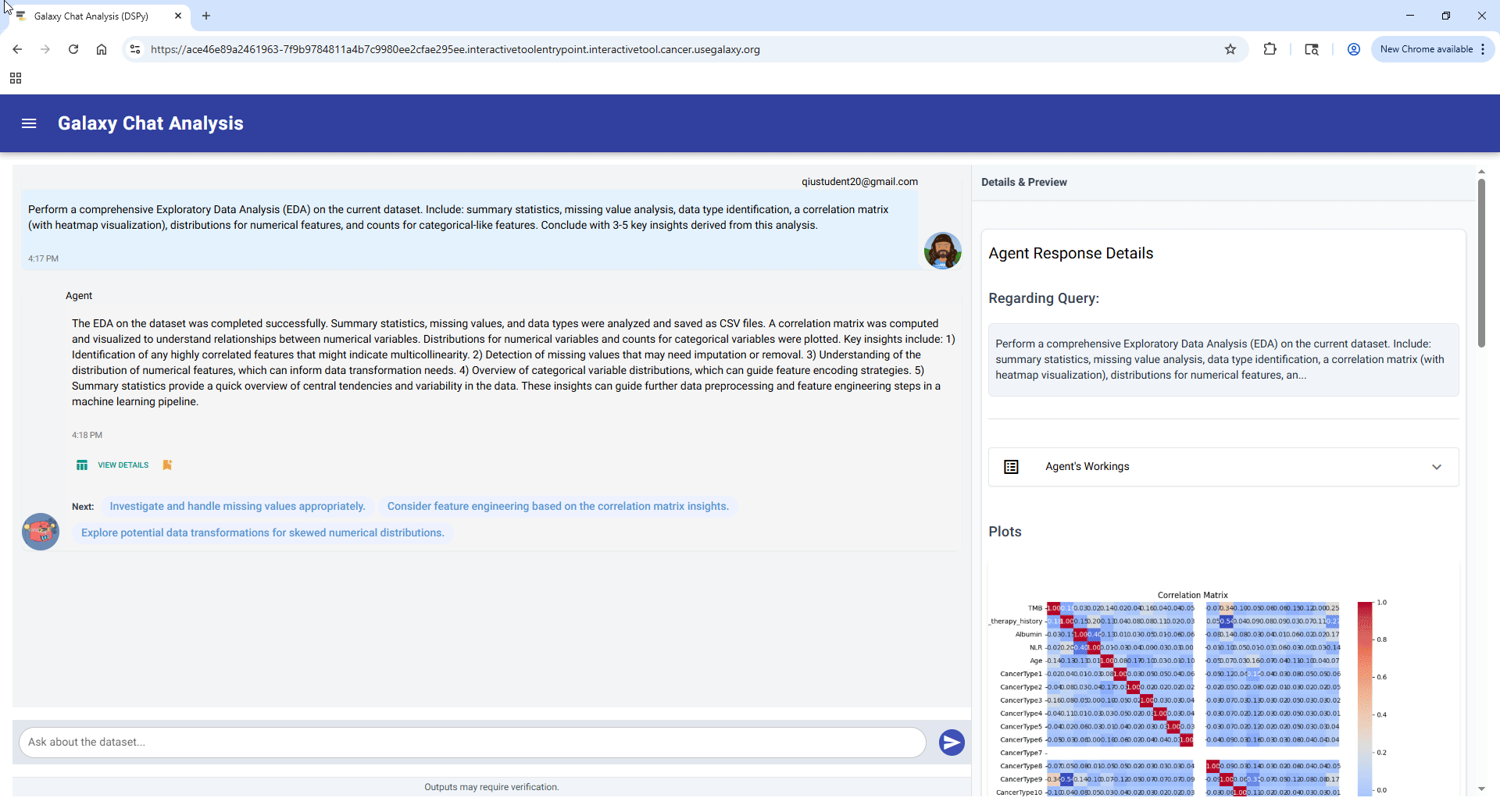1500x812 pixels.
Task: Click the Galaxy Chat Analysis header title
Action: pos(151,123)
